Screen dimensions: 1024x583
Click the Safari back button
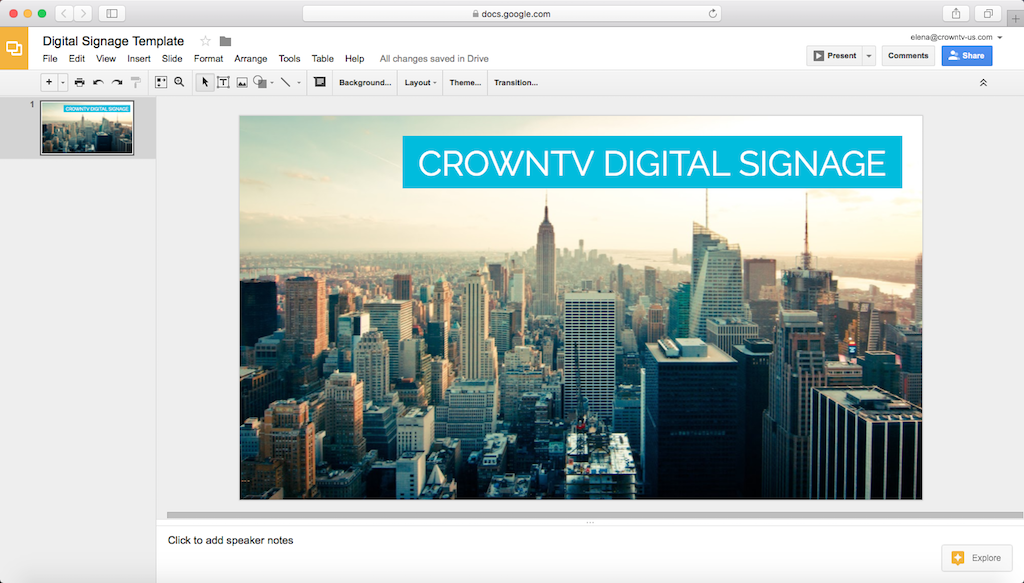[64, 14]
